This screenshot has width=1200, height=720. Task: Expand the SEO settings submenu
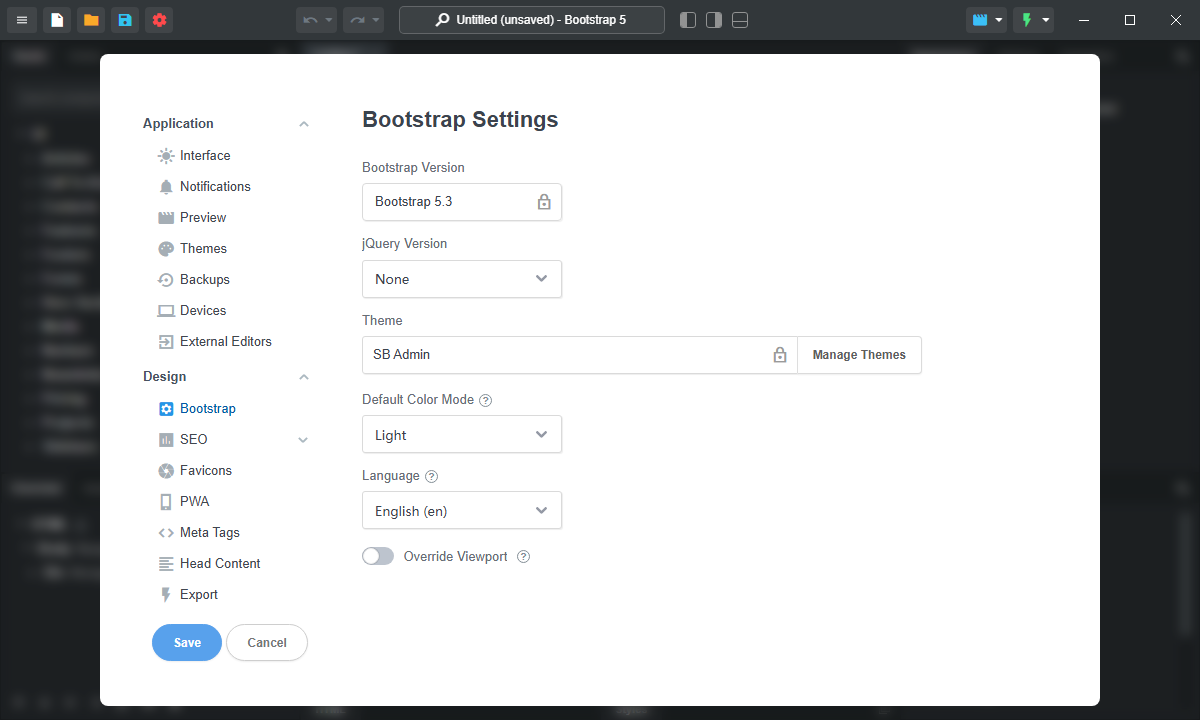[302, 439]
